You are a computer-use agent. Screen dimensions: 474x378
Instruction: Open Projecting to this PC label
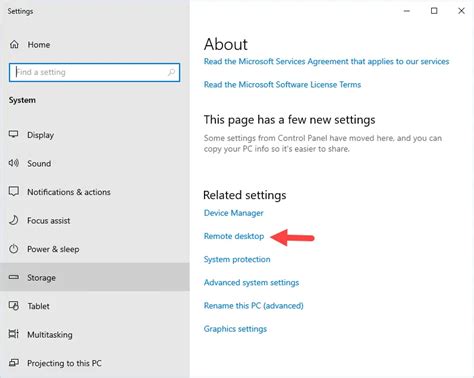click(64, 363)
